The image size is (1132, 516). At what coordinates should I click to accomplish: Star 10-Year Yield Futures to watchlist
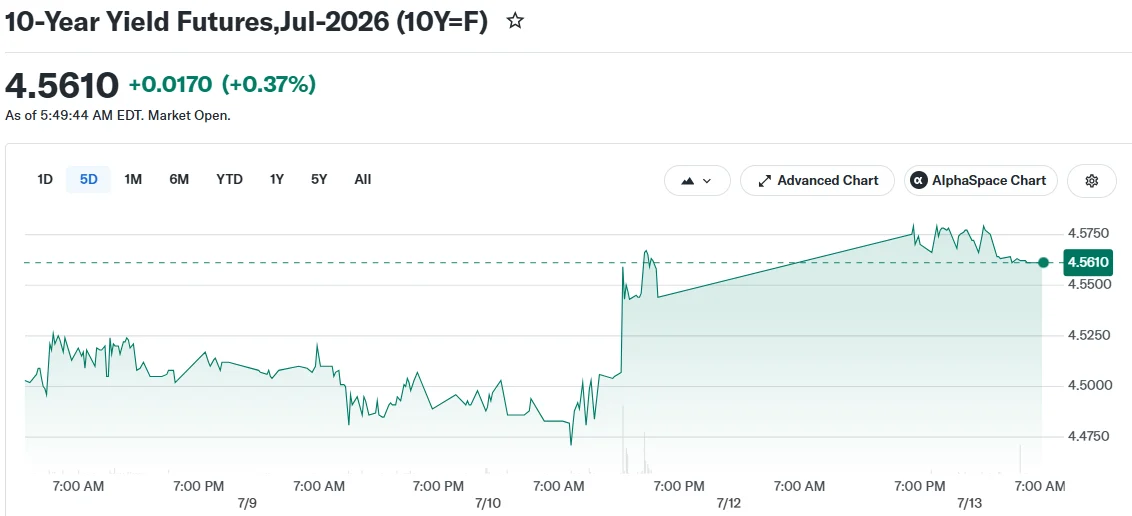click(515, 22)
